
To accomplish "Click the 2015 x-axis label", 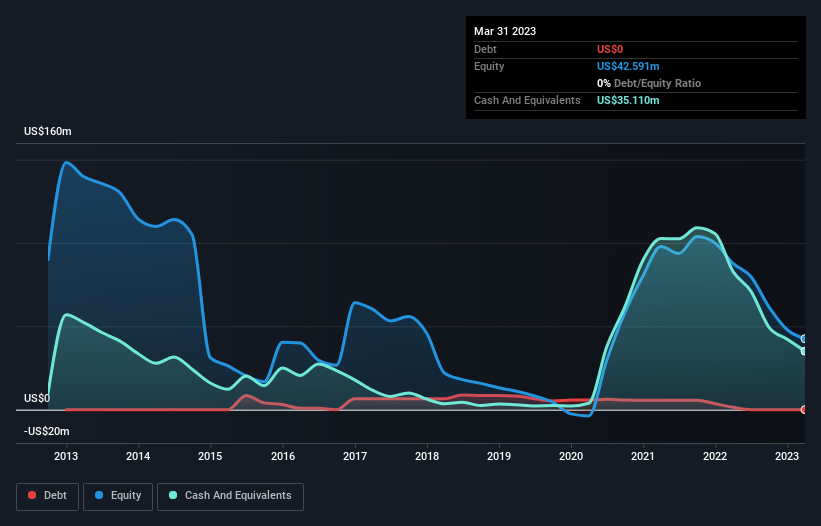I will (x=210, y=456).
